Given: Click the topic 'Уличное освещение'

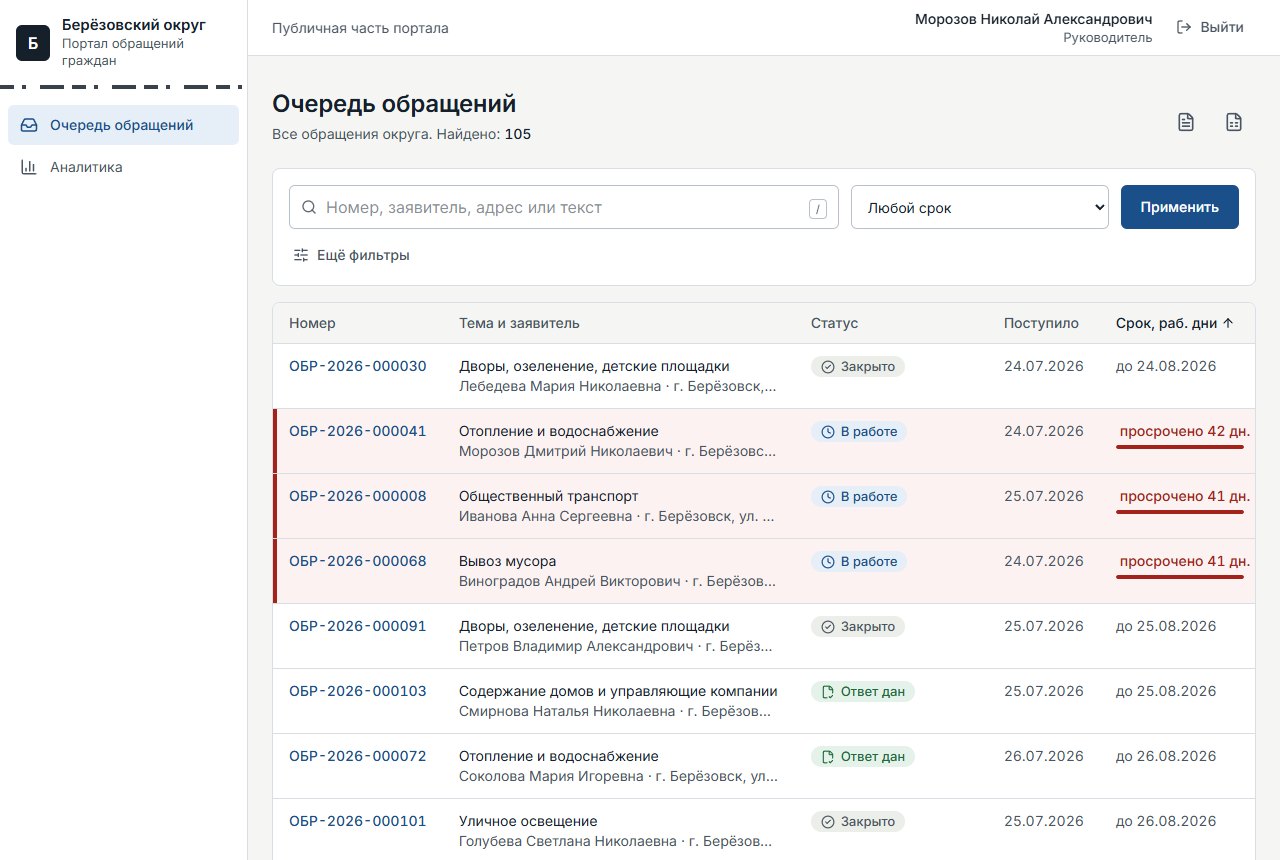Looking at the screenshot, I should (x=528, y=821).
